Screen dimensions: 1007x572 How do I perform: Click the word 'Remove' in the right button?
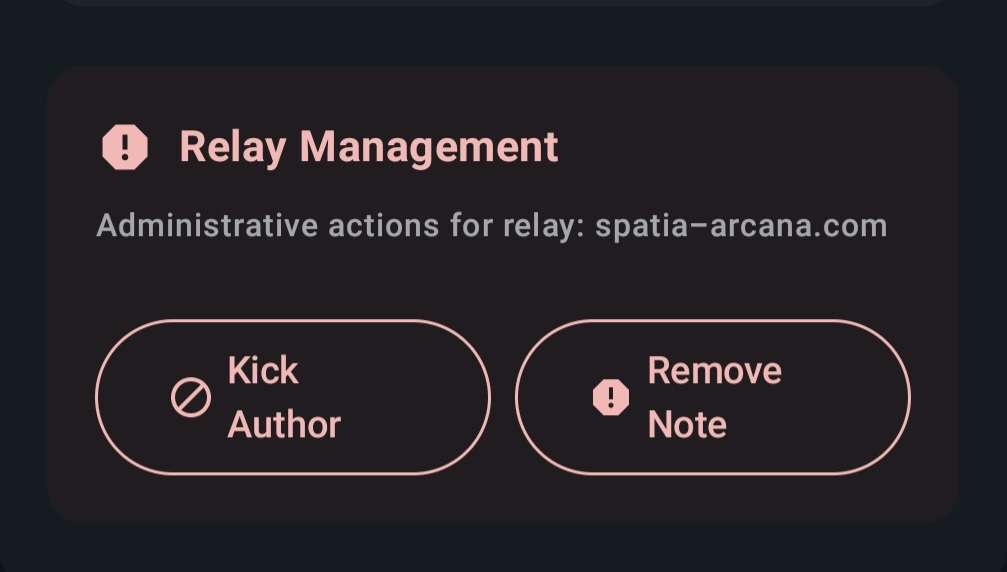(x=714, y=371)
